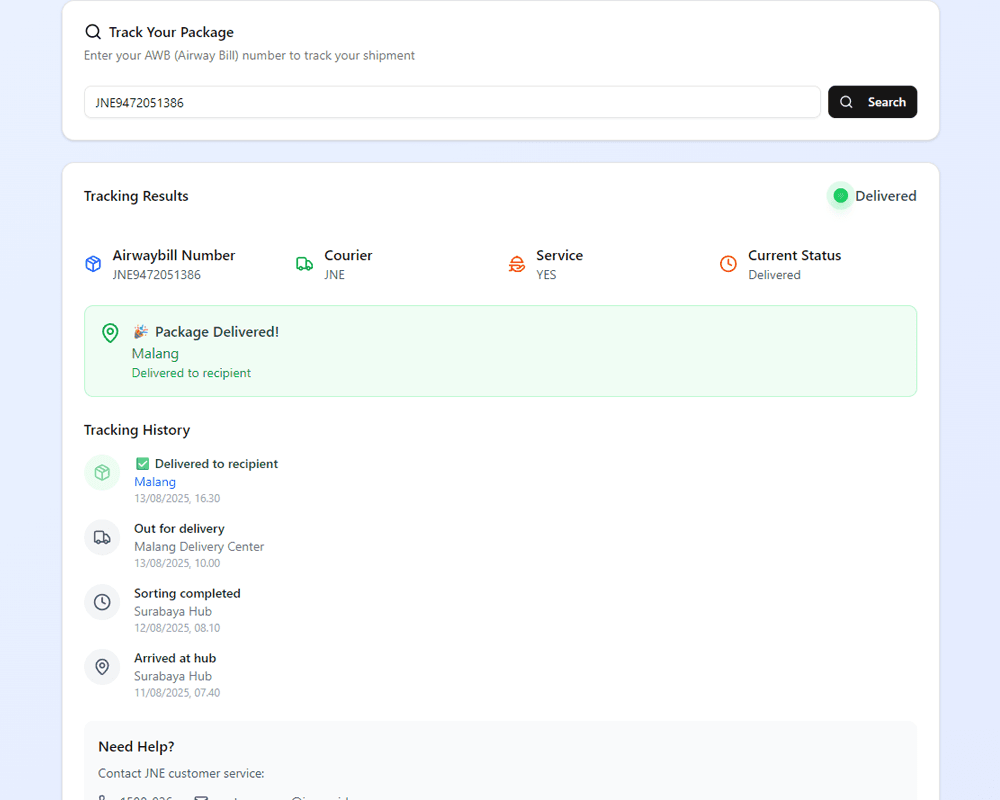Image resolution: width=1000 pixels, height=800 pixels.
Task: Click the blue Malang link in Tracking History
Action: pos(155,482)
